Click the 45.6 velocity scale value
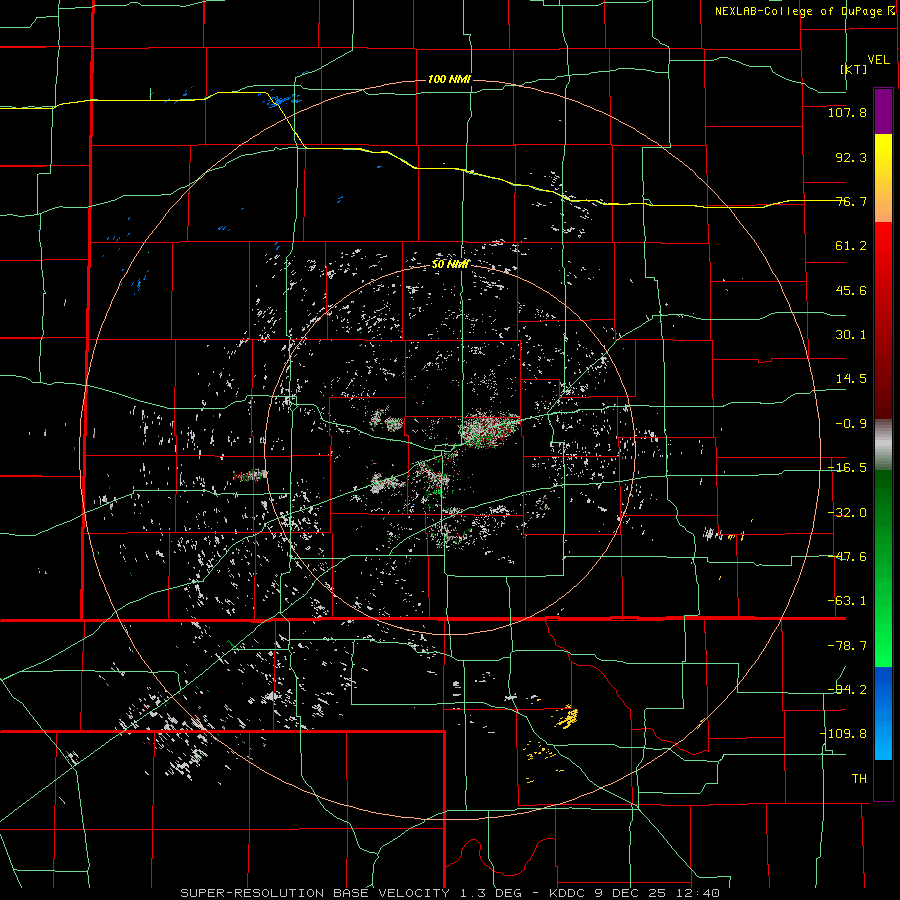The height and width of the screenshot is (900, 900). pos(851,290)
